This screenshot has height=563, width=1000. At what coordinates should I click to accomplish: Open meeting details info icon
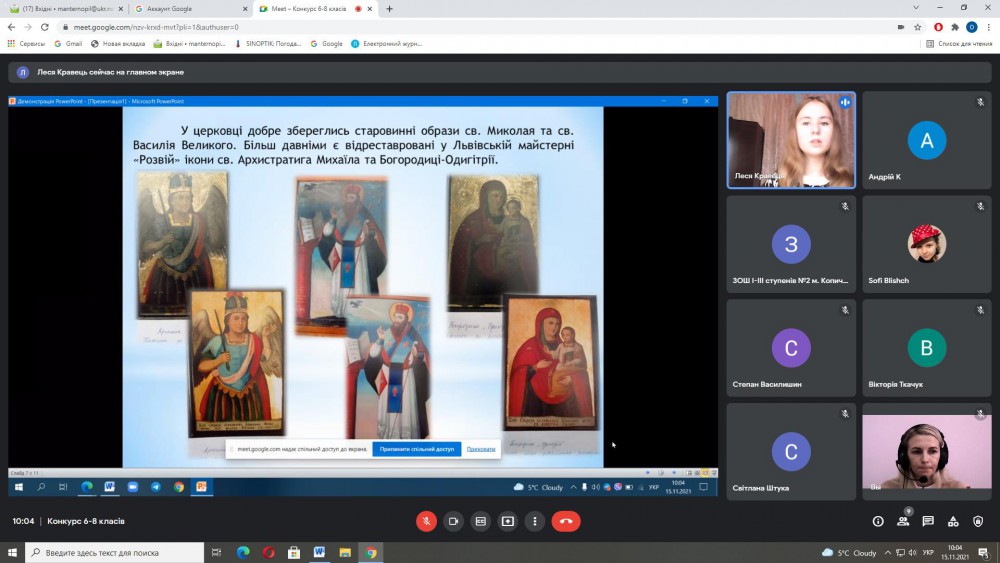pos(878,521)
